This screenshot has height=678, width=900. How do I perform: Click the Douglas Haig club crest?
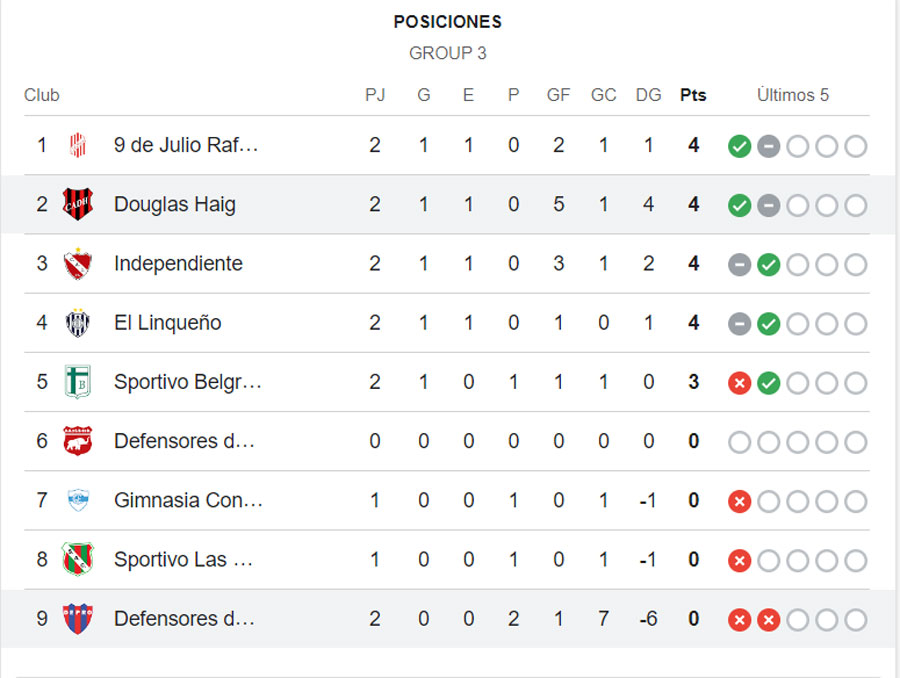pyautogui.click(x=77, y=204)
